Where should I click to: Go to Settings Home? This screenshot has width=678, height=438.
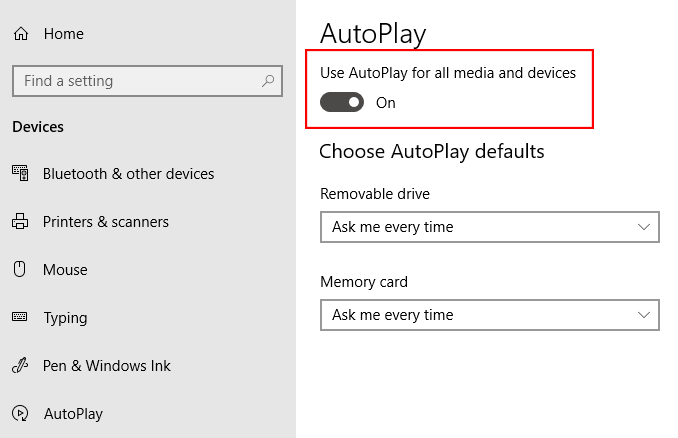[63, 34]
